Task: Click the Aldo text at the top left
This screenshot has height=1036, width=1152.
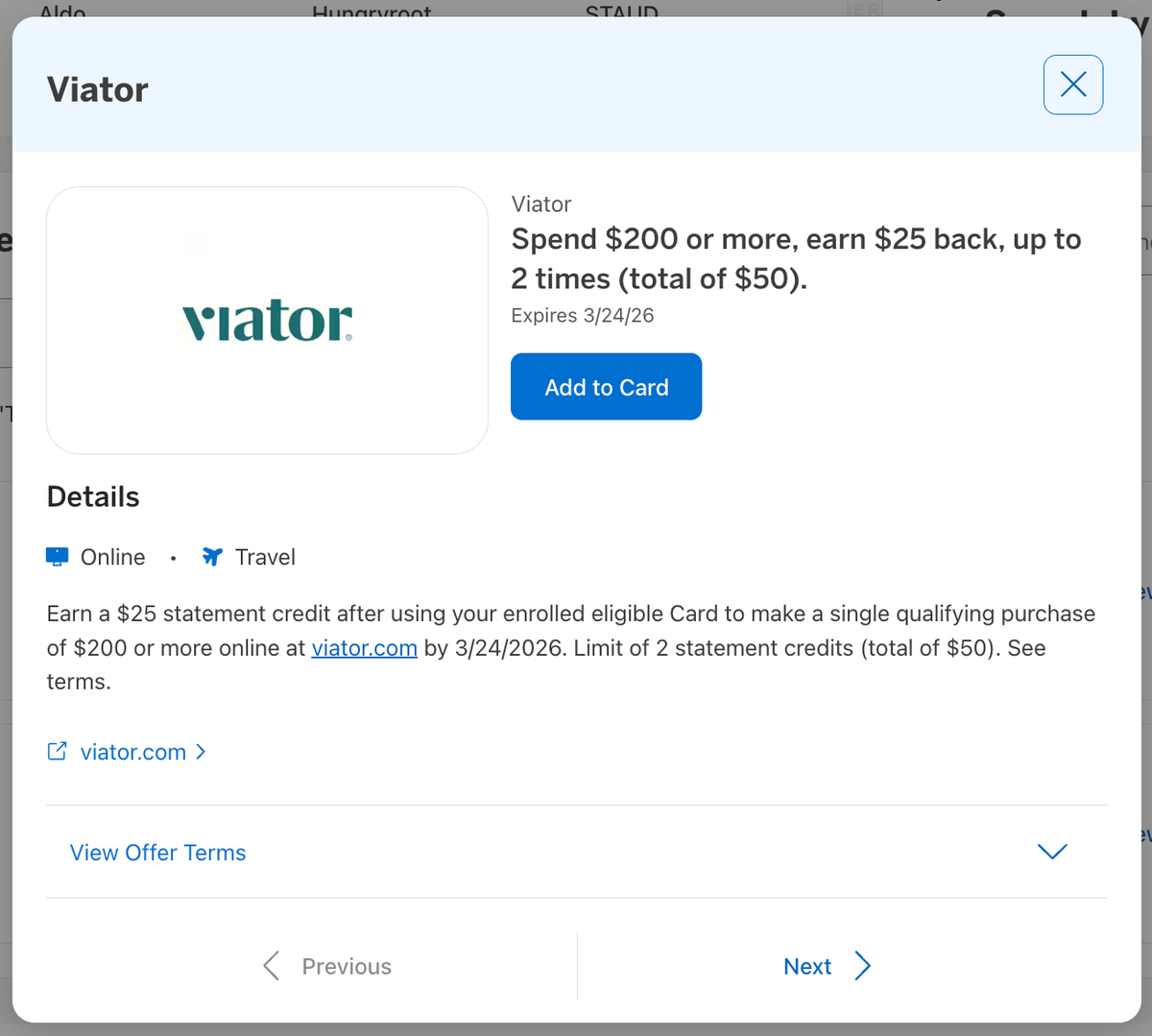Action: 61,12
